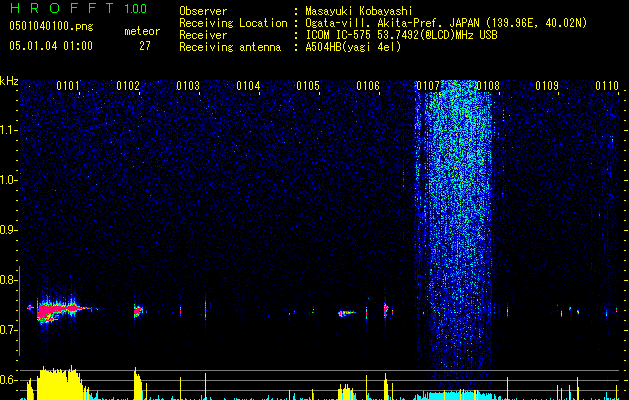Click the 0103 time marker
The image size is (629, 400).
pos(188,86)
